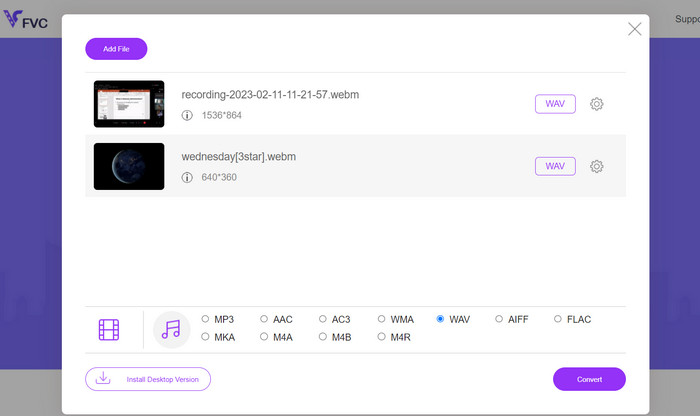Open WAV format selector for wednesday[3star] file
This screenshot has width=700, height=416.
tap(555, 166)
